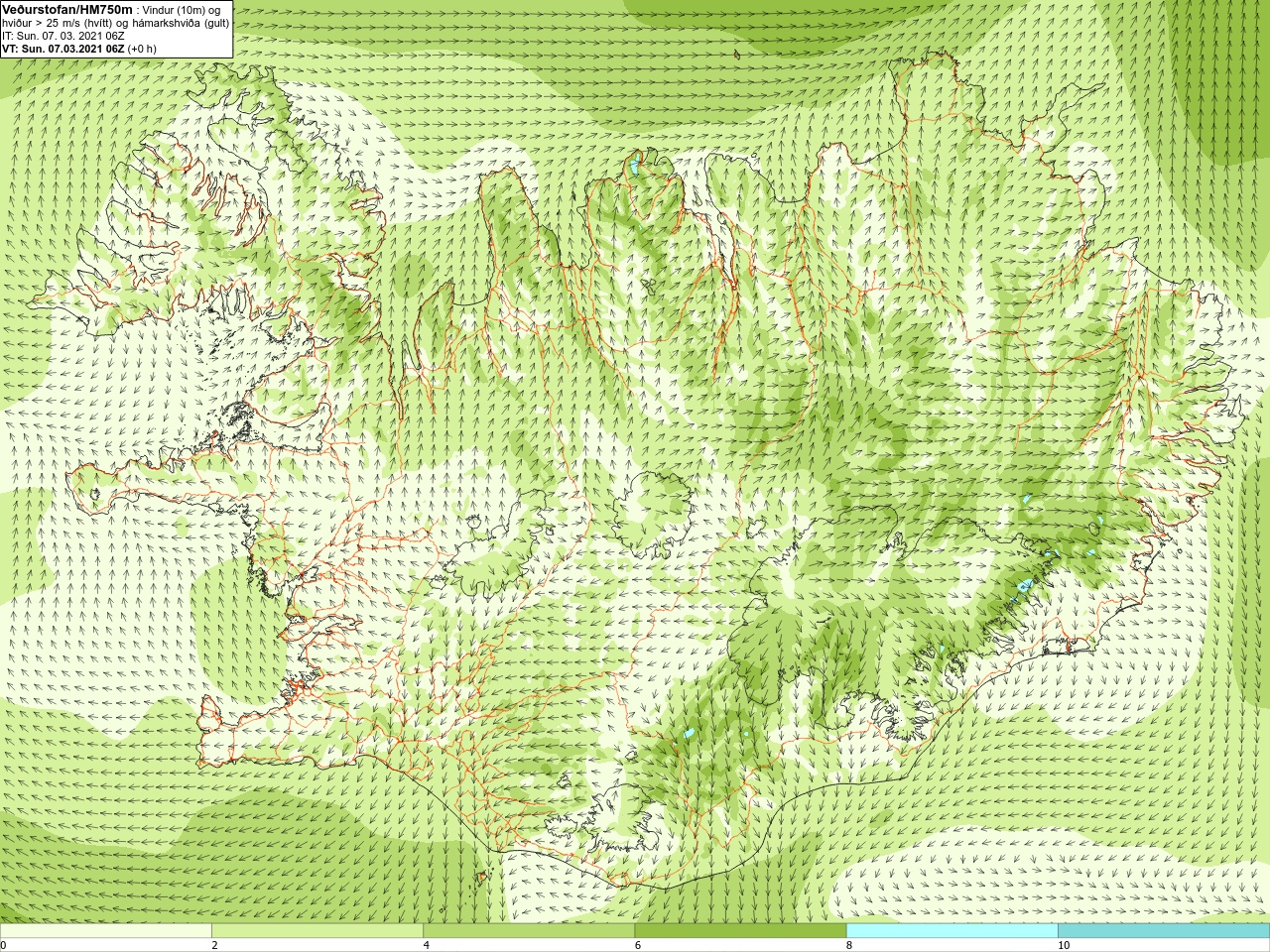Click the pale yellow 0–2 legend swatch
The image size is (1270, 952).
[x=106, y=931]
